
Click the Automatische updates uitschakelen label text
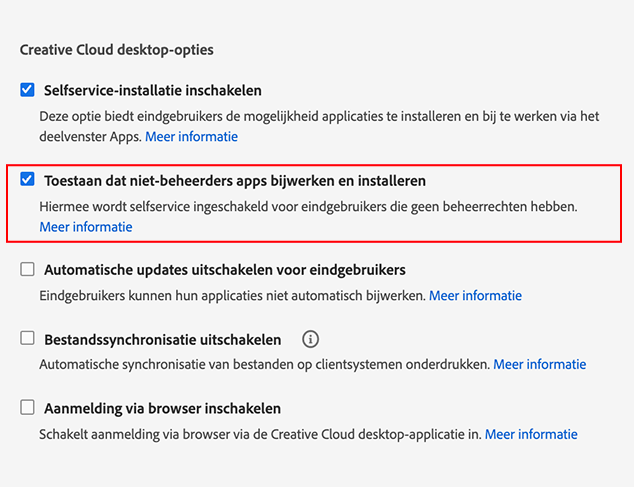(x=224, y=270)
